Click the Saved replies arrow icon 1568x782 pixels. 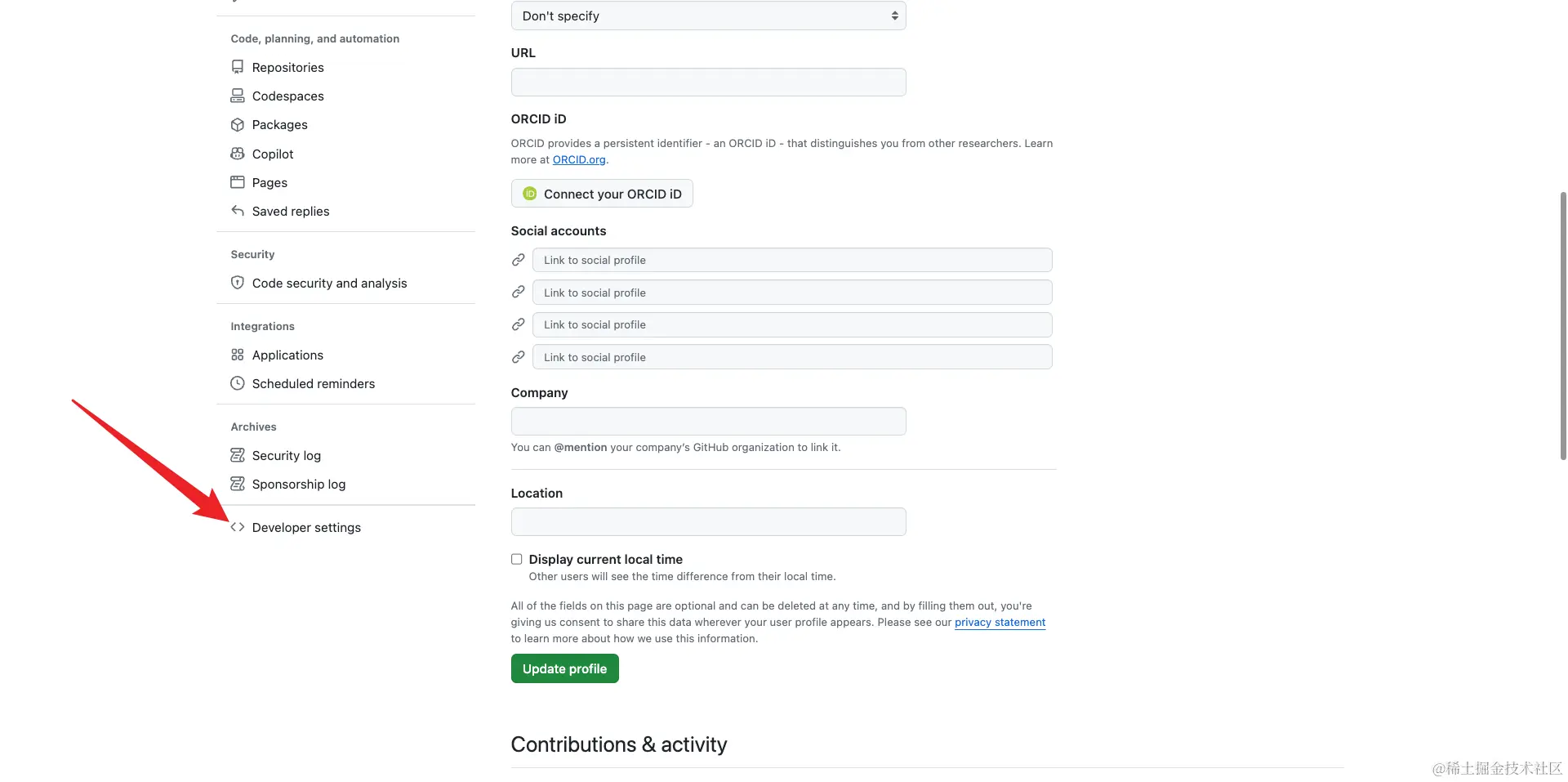(238, 211)
